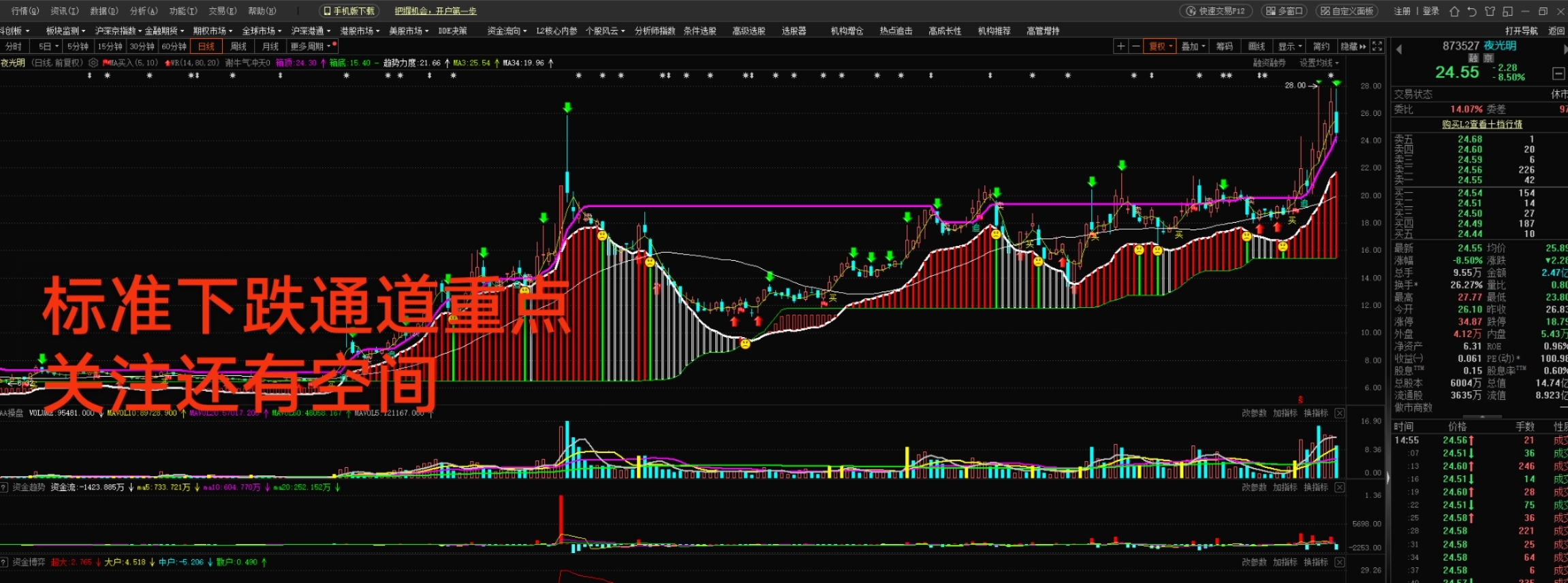Click 打开导航 in top right
The image size is (1568, 583).
click(1521, 31)
